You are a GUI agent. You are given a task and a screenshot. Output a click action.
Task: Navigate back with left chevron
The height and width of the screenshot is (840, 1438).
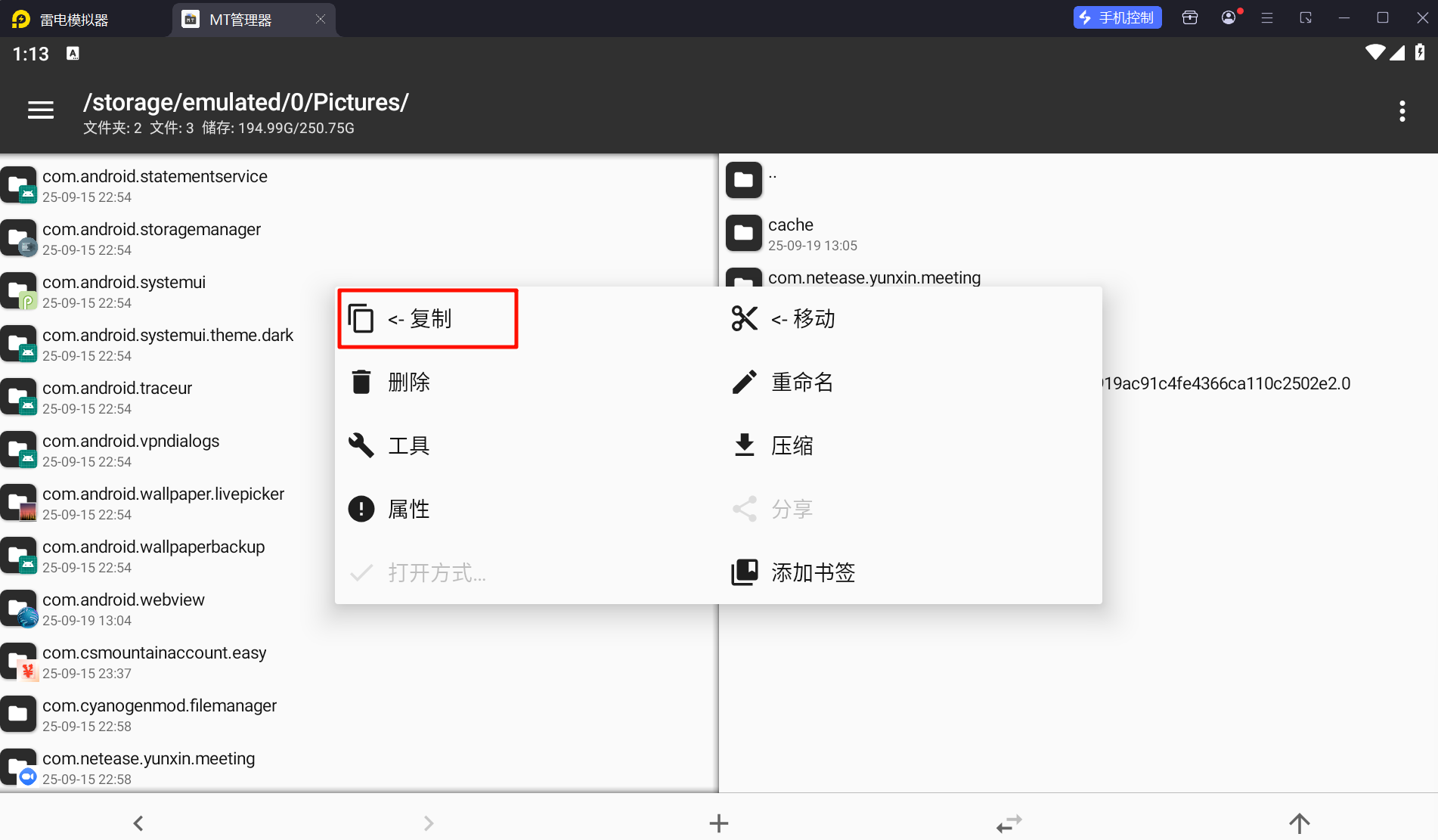point(138,823)
